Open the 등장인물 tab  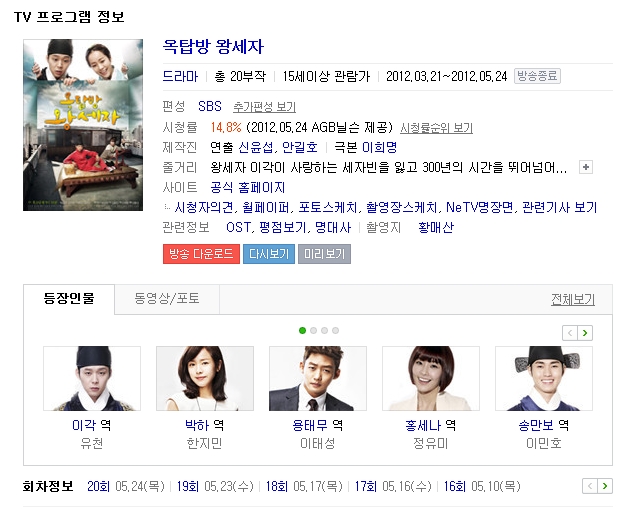[x=69, y=299]
